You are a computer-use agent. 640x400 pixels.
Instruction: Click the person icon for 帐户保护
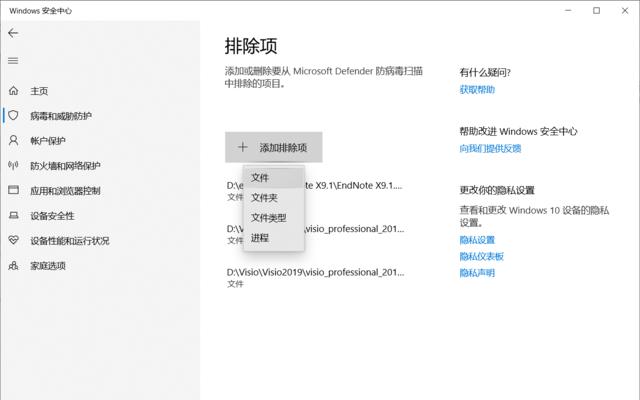pos(13,140)
